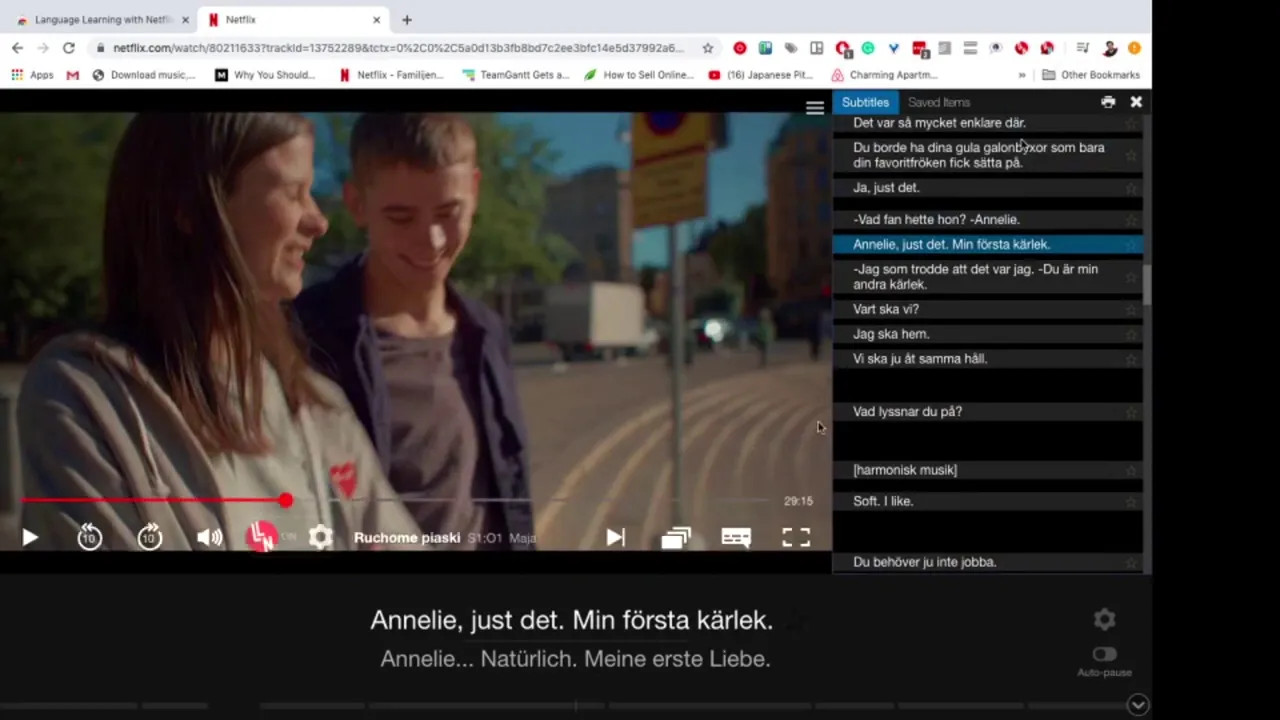Click the netflix.com address bar

pyautogui.click(x=398, y=48)
